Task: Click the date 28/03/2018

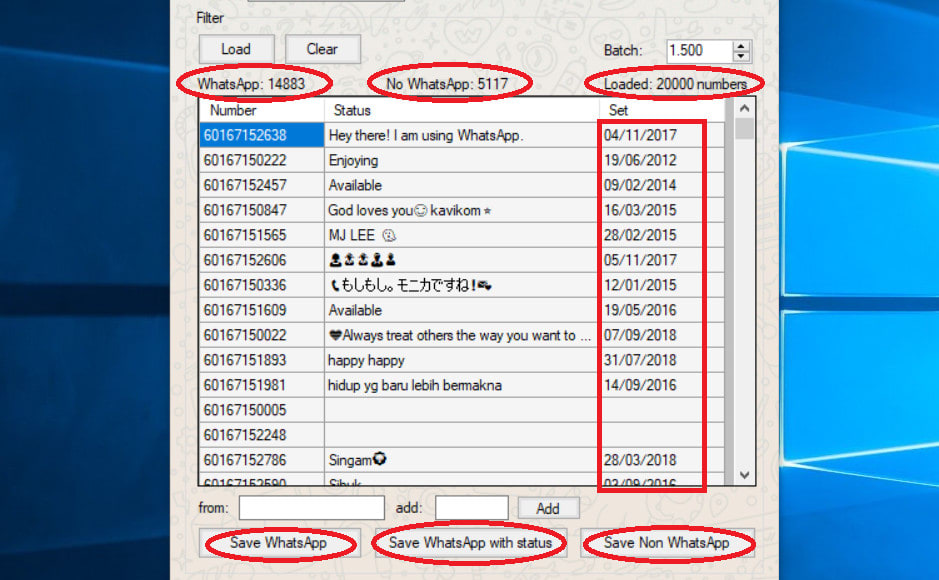Action: pos(640,460)
